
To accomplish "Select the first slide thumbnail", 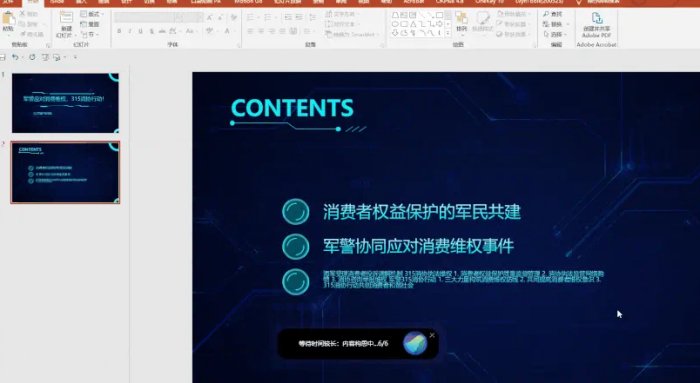I will (65, 103).
